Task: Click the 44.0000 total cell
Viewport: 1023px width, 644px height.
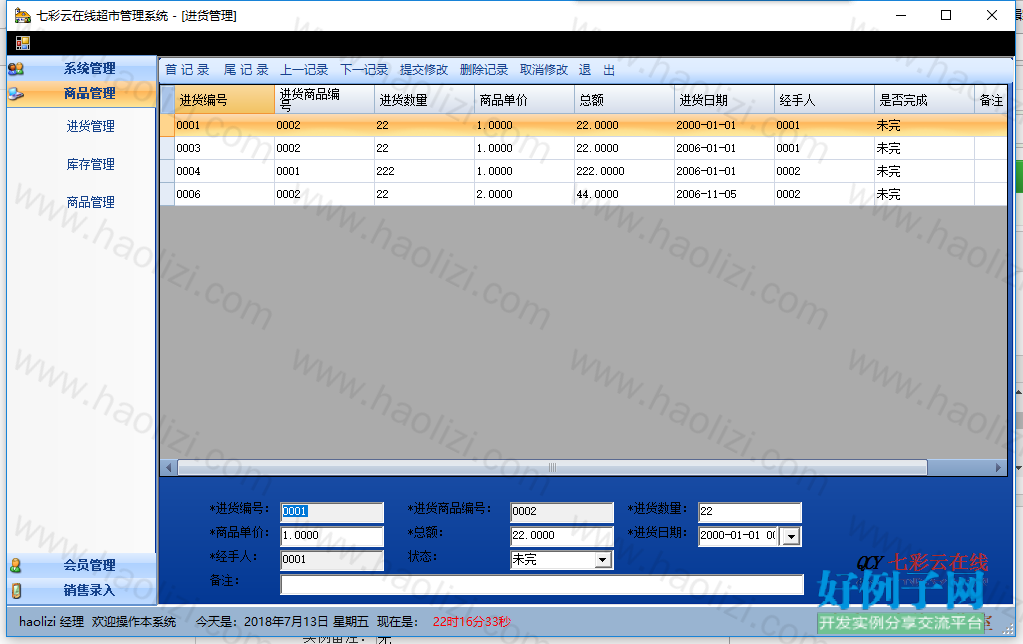Action: pyautogui.click(x=624, y=194)
